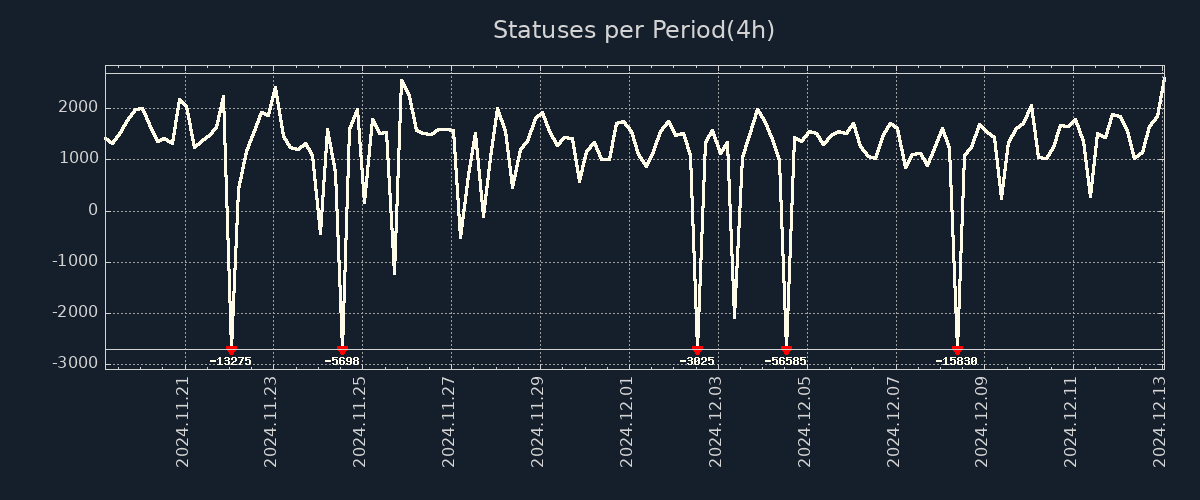
Task: Click the red marker labeled -5698
Action: pyautogui.click(x=342, y=350)
